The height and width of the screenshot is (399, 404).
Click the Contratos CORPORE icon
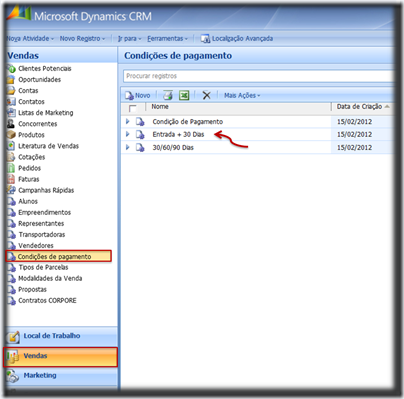[11, 301]
